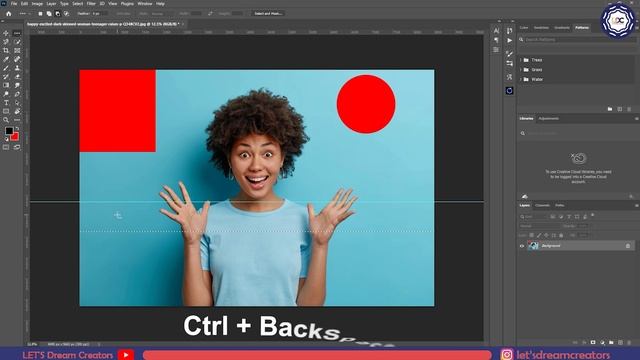Toggle Add to selection mode
The height and width of the screenshot is (360, 640).
point(49,13)
